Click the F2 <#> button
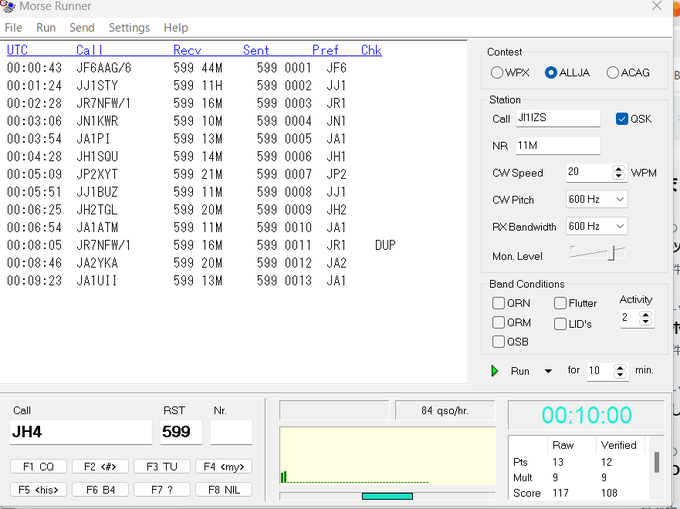Viewport: 680px width, 509px height. [100, 467]
